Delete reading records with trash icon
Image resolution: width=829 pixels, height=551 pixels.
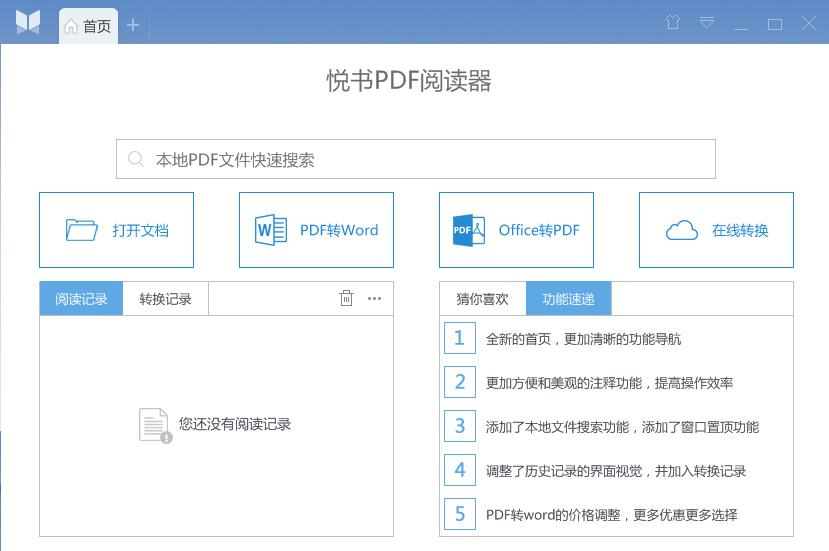pyautogui.click(x=346, y=298)
